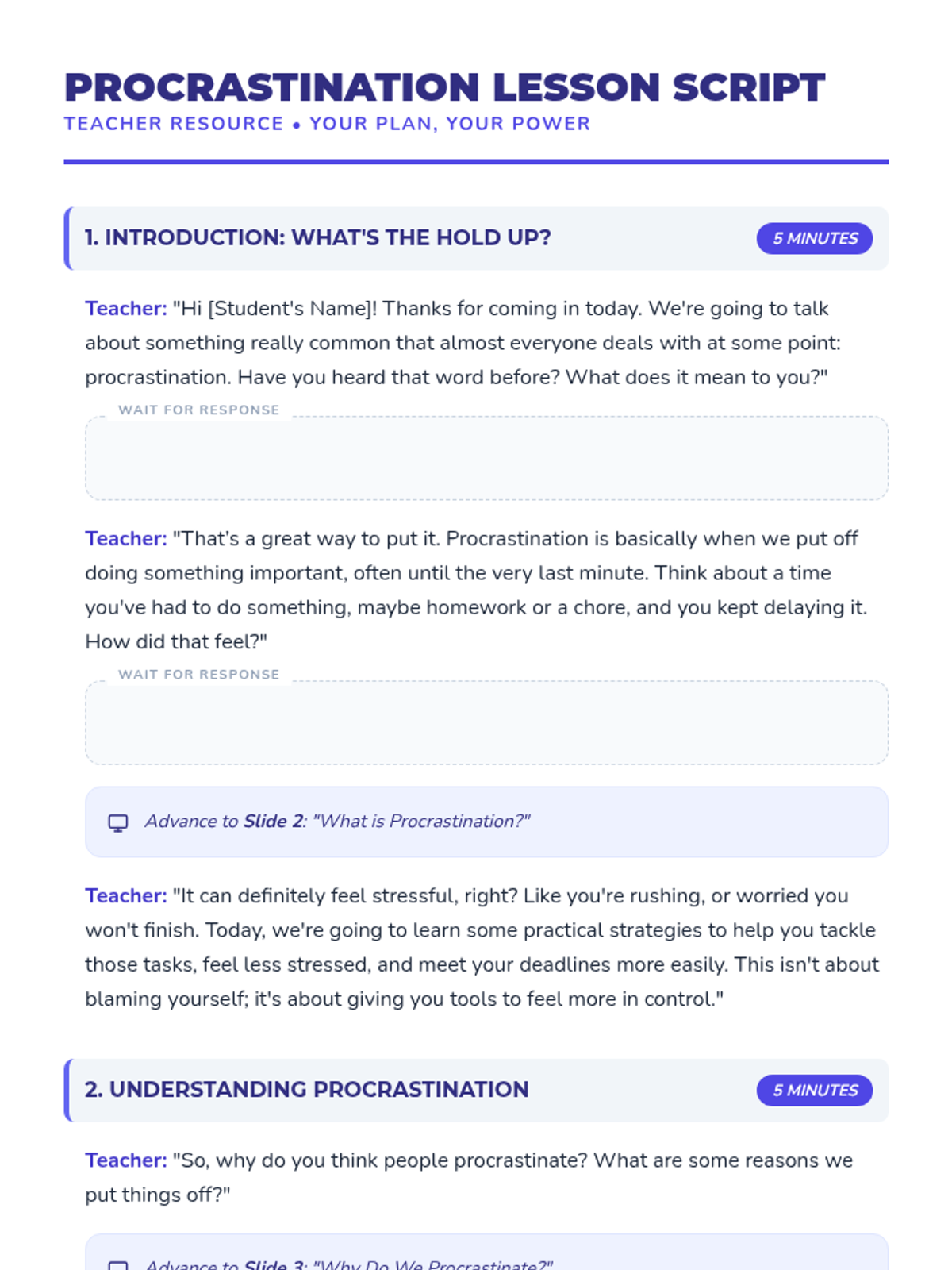This screenshot has height=1270, width=952.
Task: Select the Introduction: What's the Hold Up heading
Action: click(317, 237)
